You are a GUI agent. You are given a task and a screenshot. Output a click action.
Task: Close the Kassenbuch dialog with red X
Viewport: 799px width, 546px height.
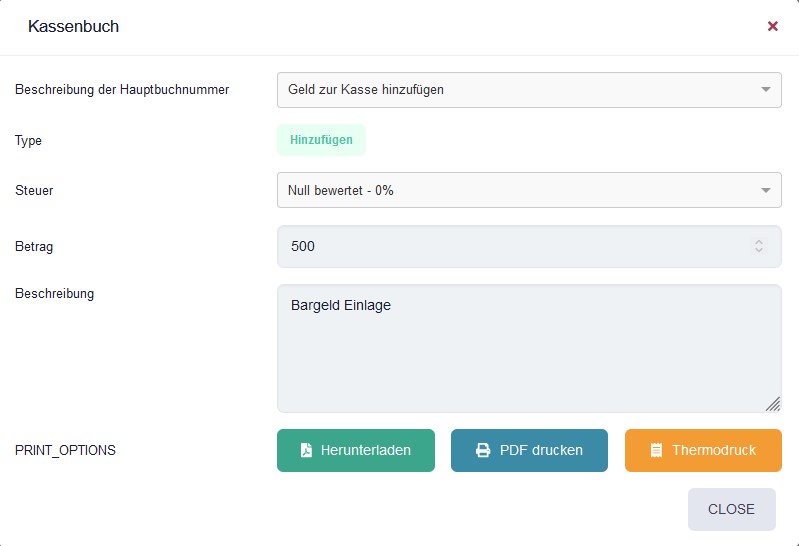pyautogui.click(x=773, y=26)
